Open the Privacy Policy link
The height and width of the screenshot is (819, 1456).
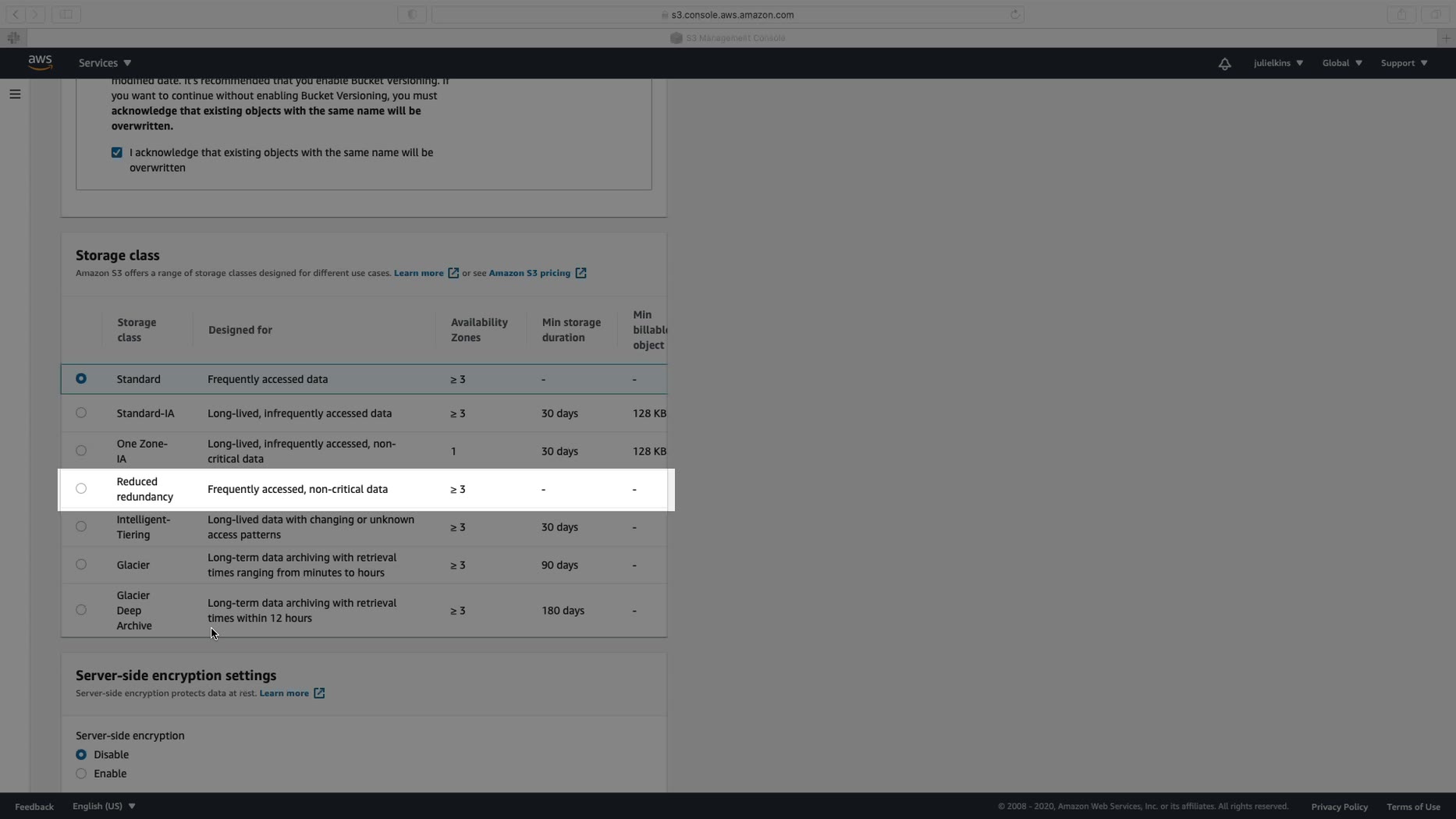pyautogui.click(x=1339, y=807)
